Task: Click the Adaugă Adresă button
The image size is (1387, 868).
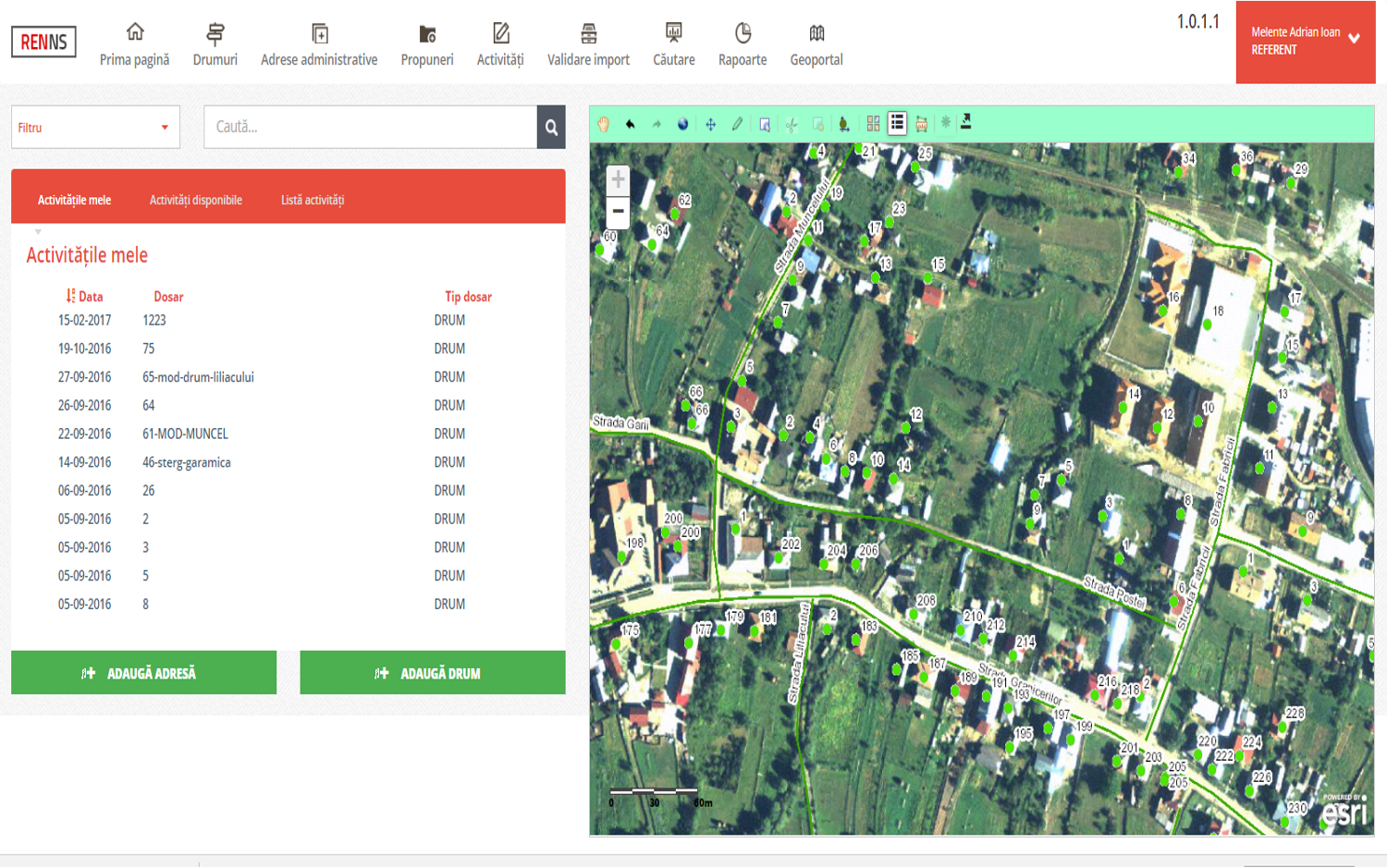Action: click(143, 673)
